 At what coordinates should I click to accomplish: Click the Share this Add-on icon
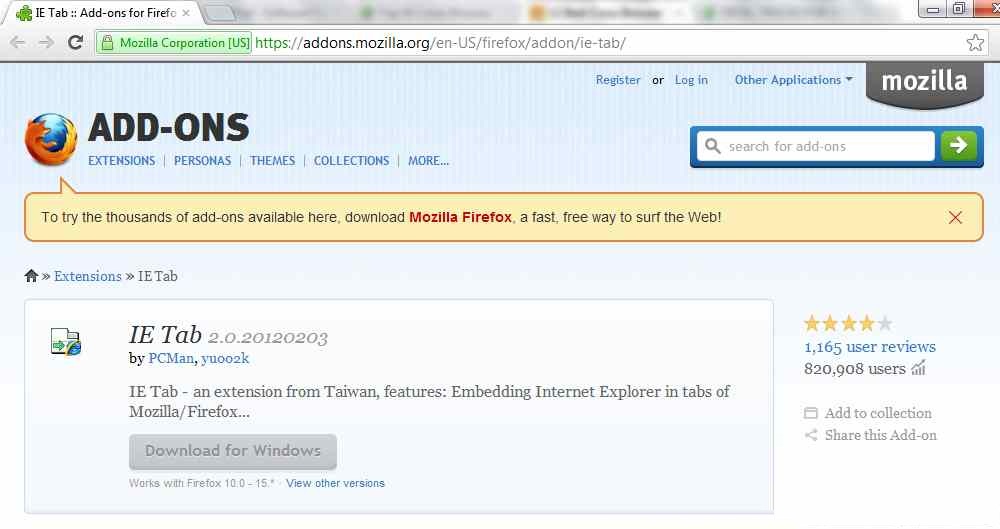[811, 435]
